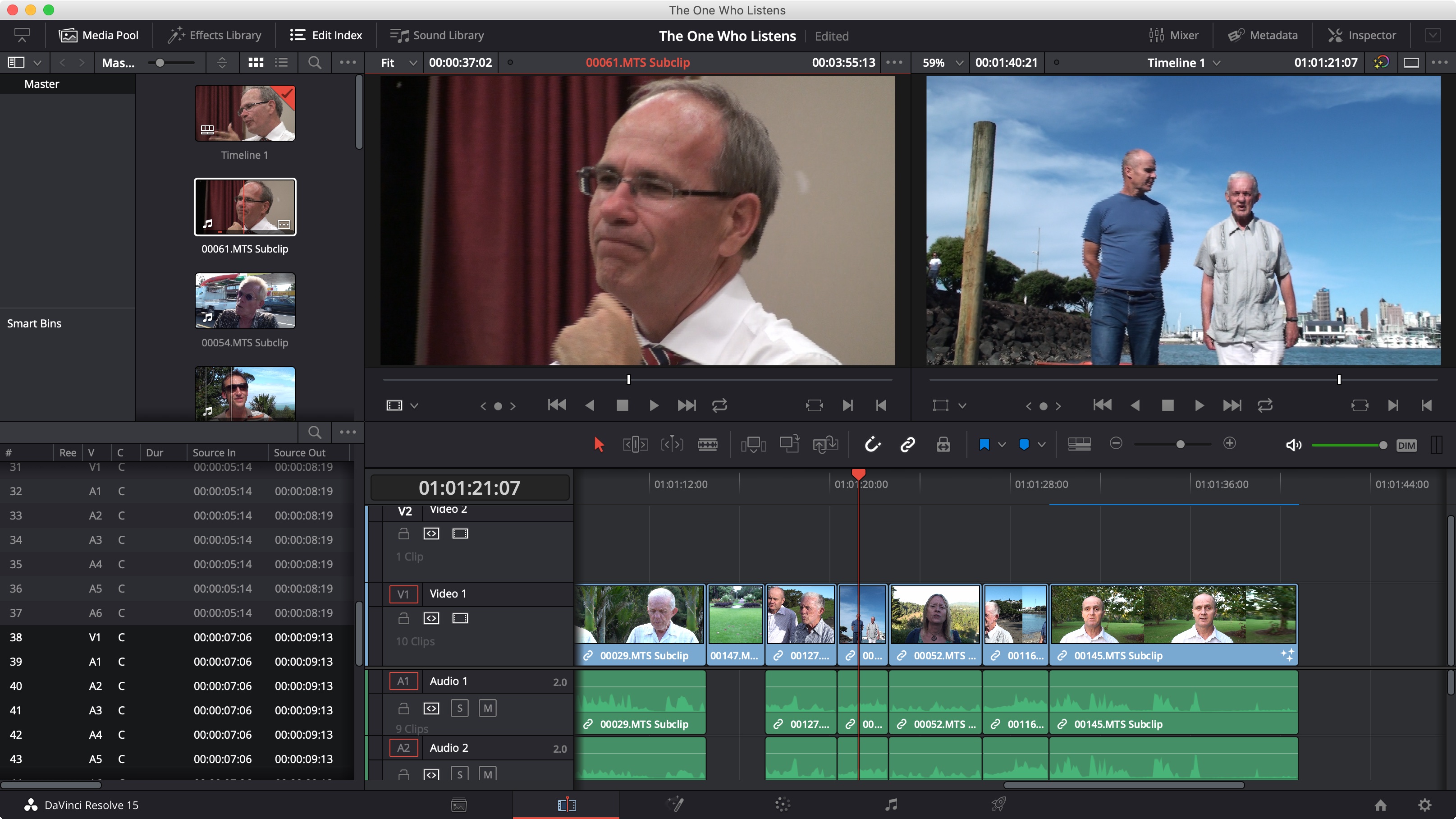1456x819 pixels.
Task: Select the 00054.MTS Subclip thumbnail
Action: 245,300
